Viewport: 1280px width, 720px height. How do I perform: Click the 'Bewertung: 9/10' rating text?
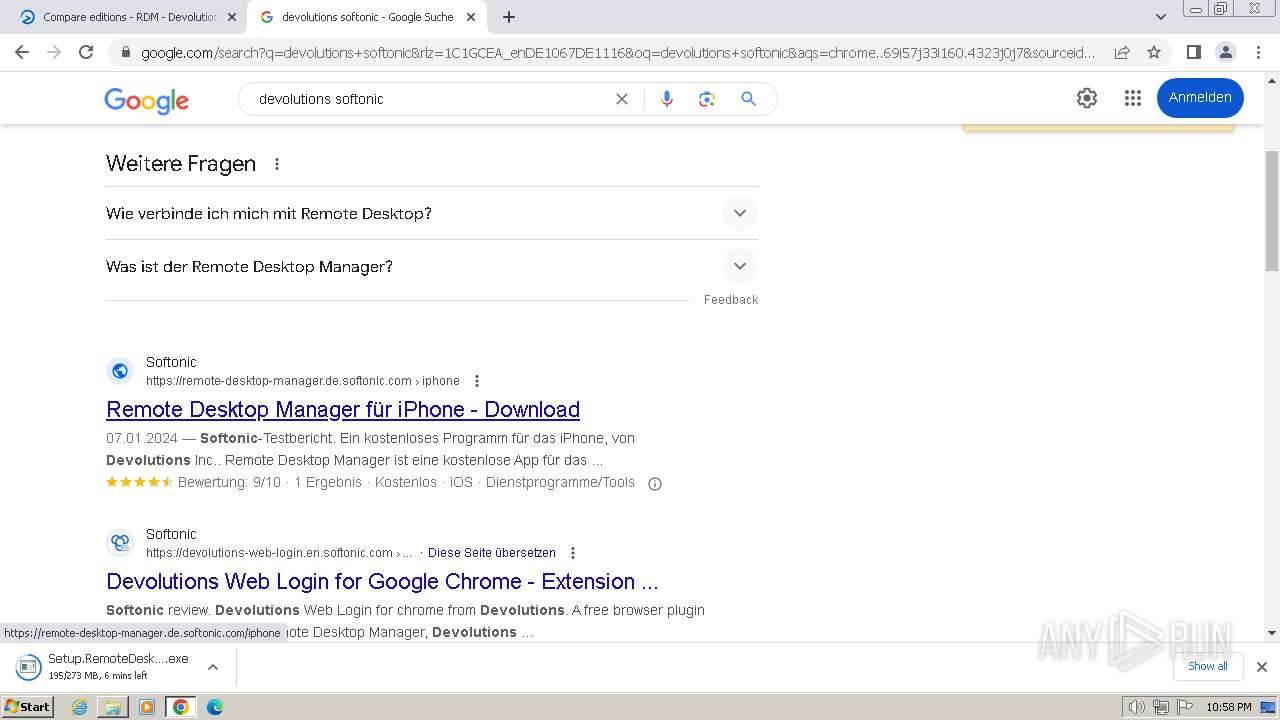coord(229,483)
